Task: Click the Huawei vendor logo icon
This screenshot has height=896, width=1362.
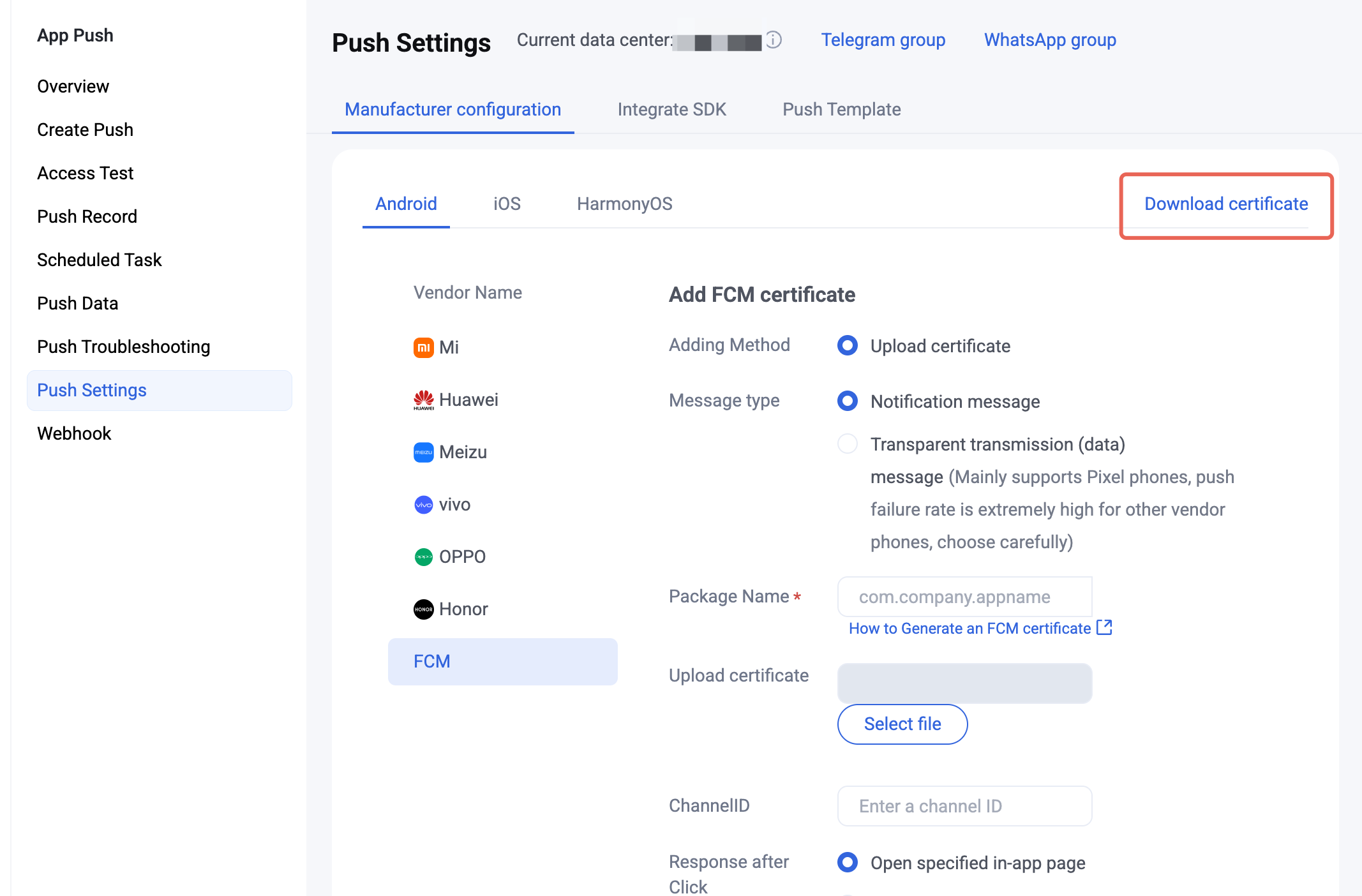Action: click(423, 400)
